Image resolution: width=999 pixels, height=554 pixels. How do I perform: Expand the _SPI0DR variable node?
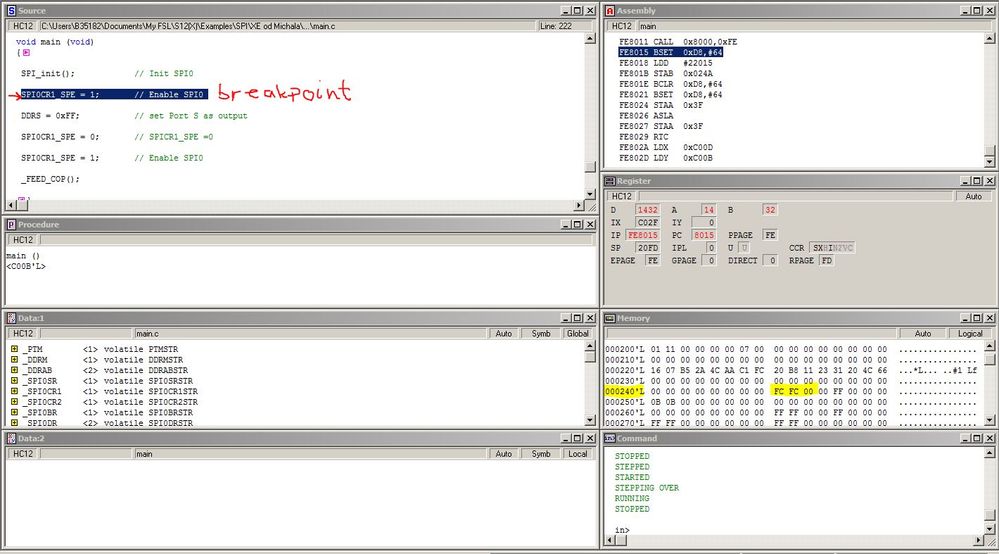15,423
